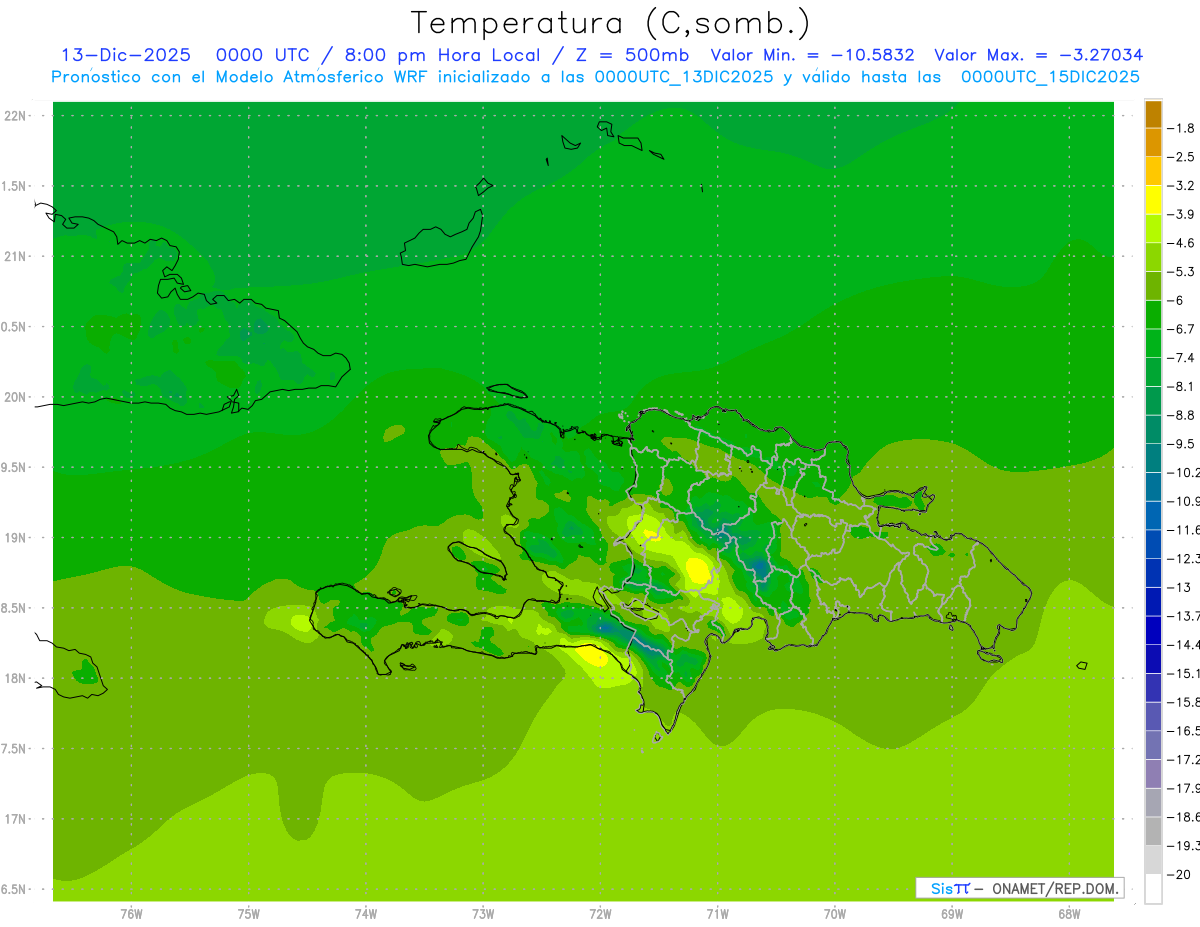This screenshot has height=927, width=1200.
Task: Click the '-7.4' colorbar label
Action: tap(1182, 357)
